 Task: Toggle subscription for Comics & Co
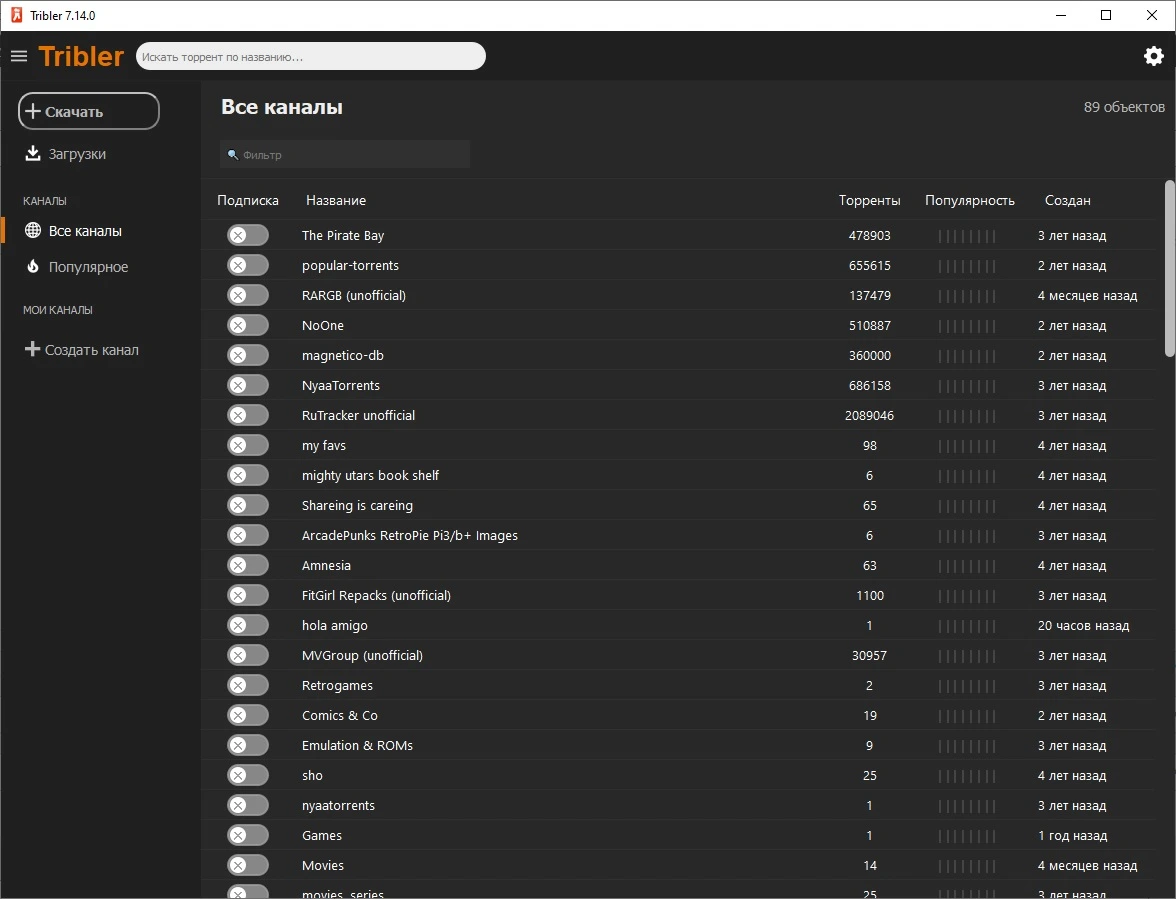pyautogui.click(x=248, y=715)
